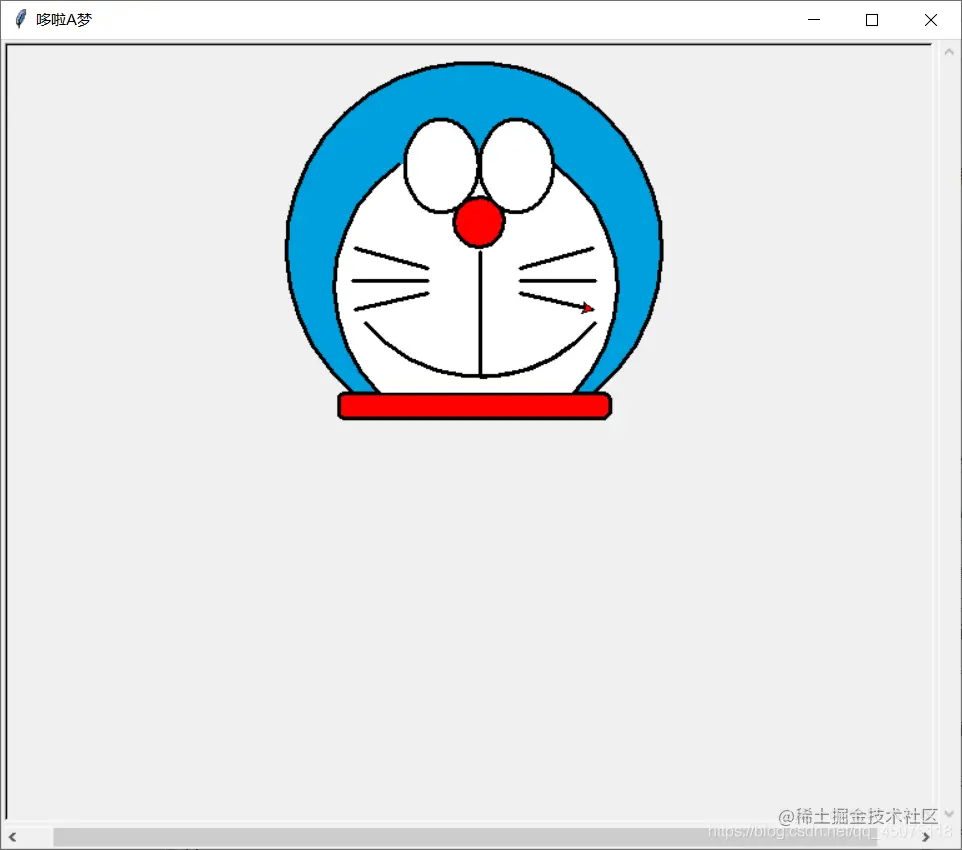
Task: Click the left arrow of the horizontal scrollbar
Action: point(12,837)
